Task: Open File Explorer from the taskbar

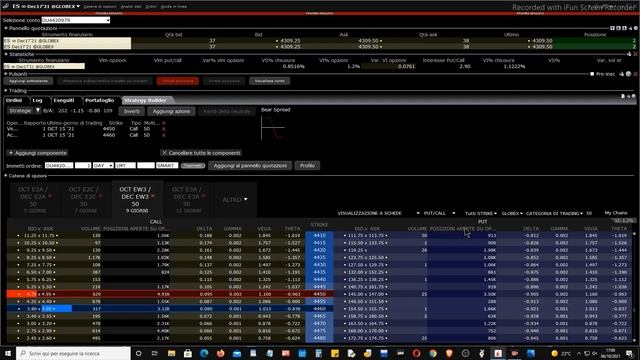Action: [171, 353]
